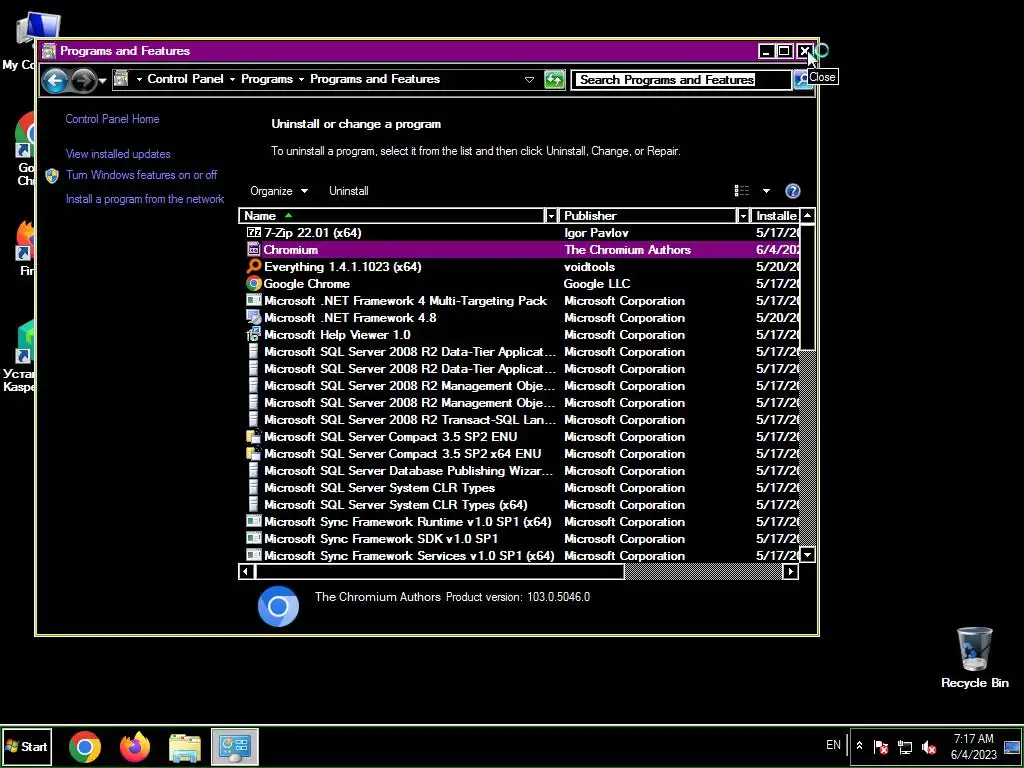Open File Explorer from the taskbar

(185, 747)
